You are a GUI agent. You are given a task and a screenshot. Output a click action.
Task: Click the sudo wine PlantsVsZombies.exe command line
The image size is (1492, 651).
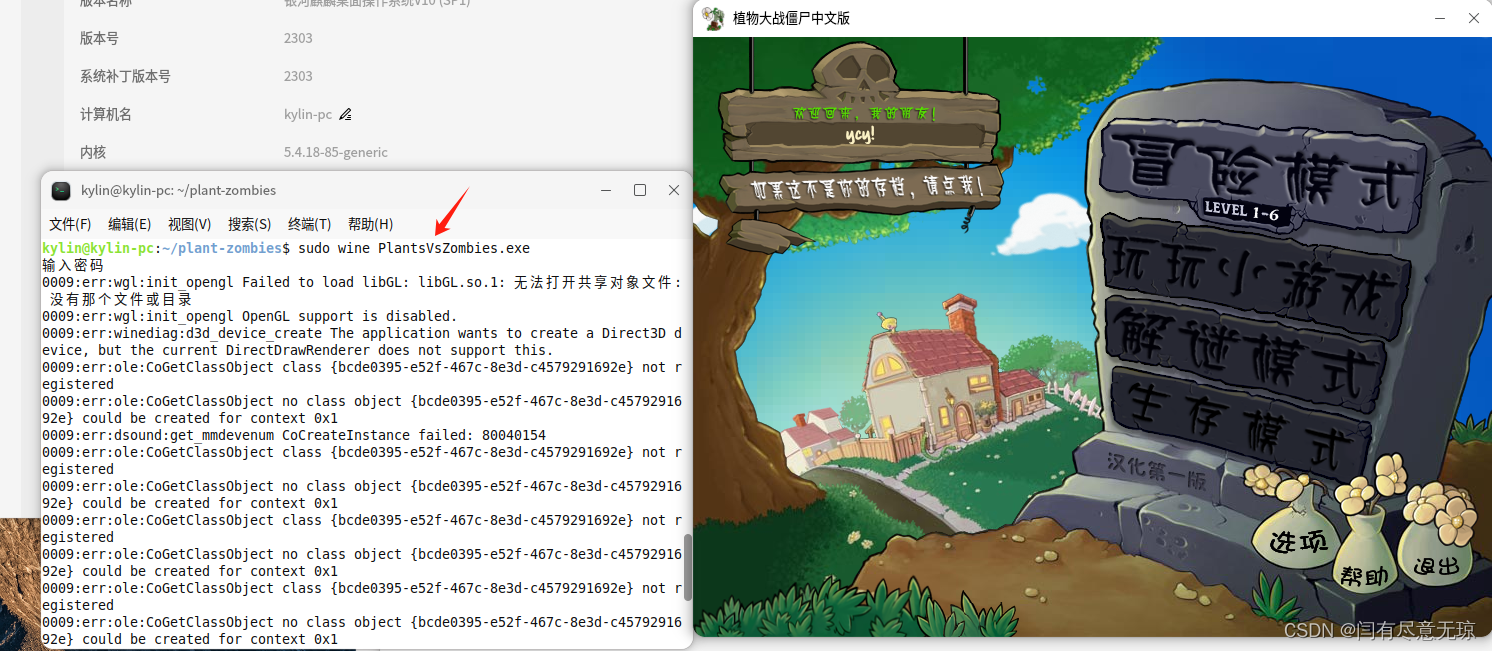(414, 248)
